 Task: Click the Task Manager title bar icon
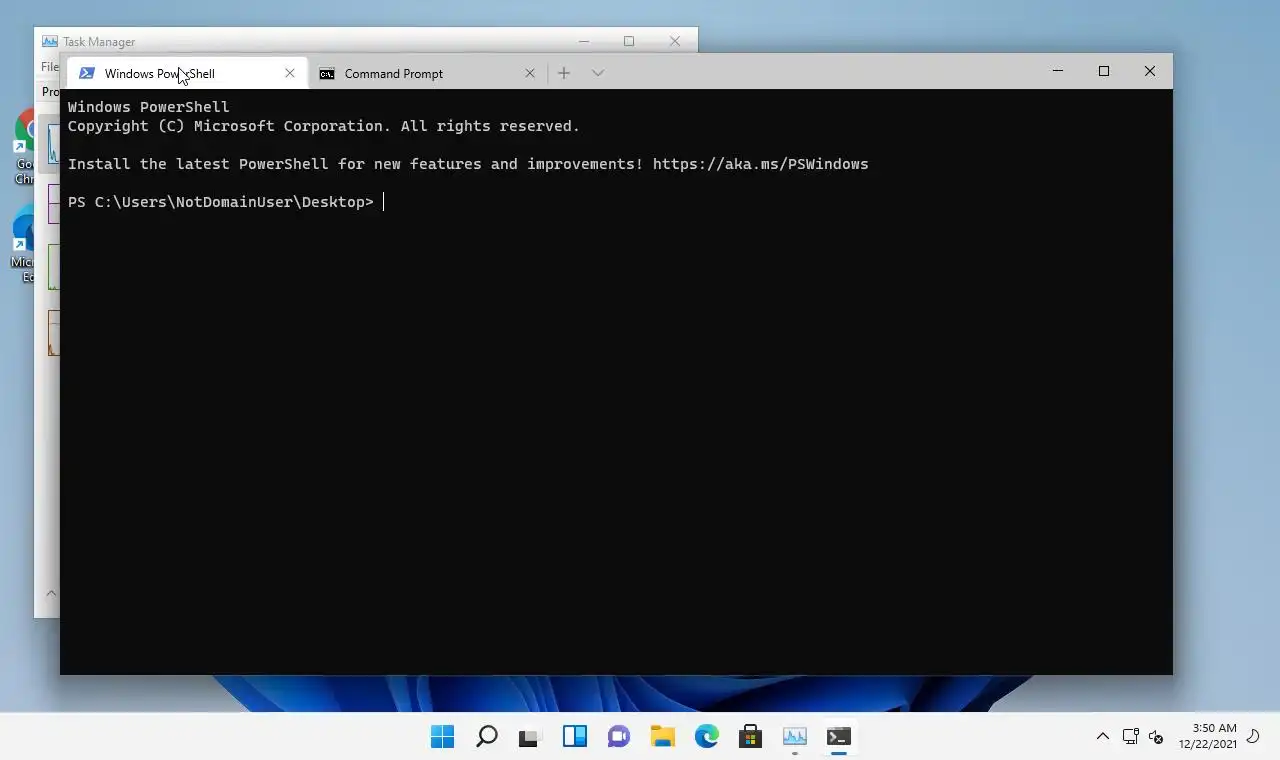tap(49, 41)
